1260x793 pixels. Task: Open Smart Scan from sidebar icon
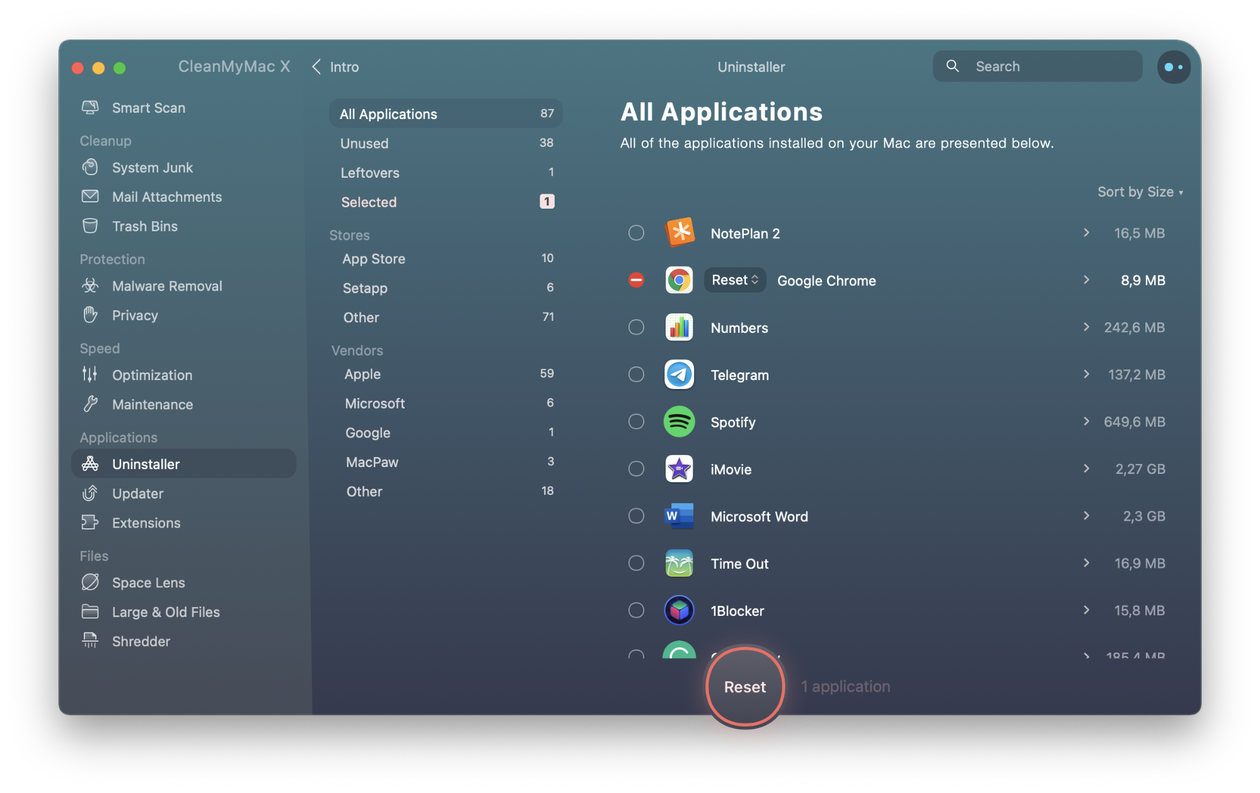click(x=90, y=107)
